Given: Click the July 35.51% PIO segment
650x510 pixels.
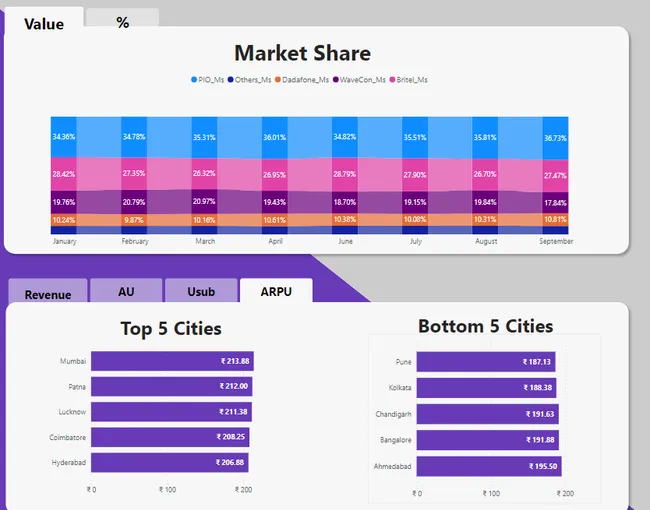Looking at the screenshot, I should 415,138.
